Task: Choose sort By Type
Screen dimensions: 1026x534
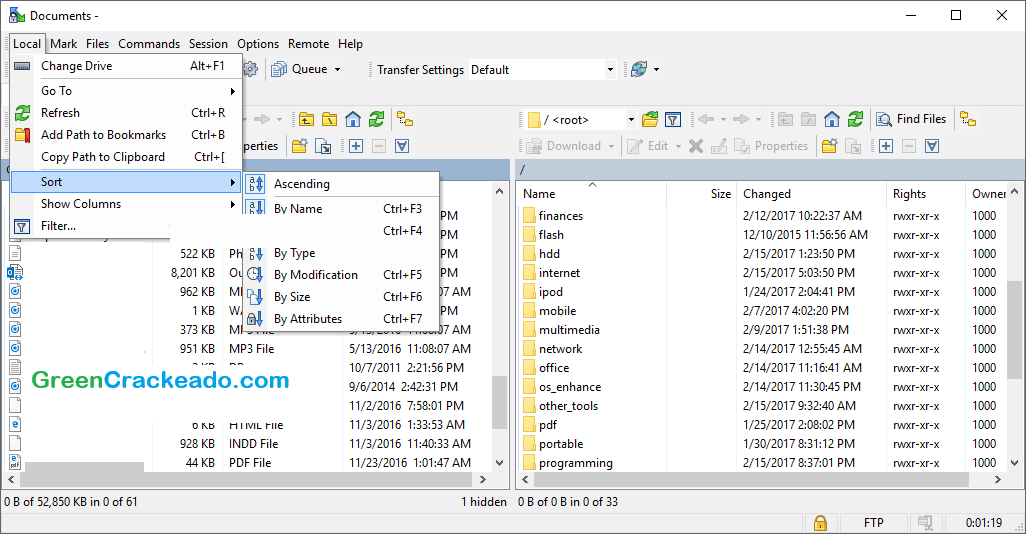Action: (x=341, y=253)
